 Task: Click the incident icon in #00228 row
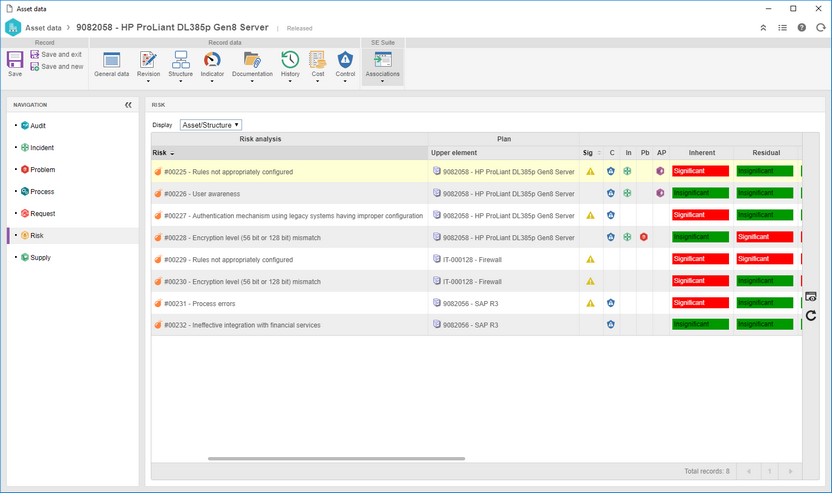click(627, 237)
